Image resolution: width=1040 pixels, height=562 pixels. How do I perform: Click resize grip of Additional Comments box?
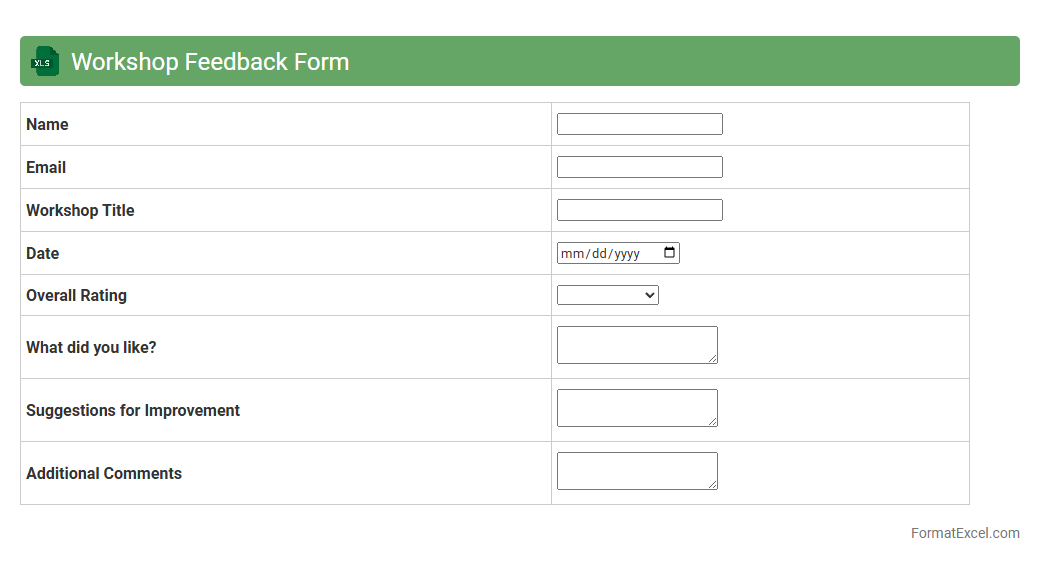[712, 484]
